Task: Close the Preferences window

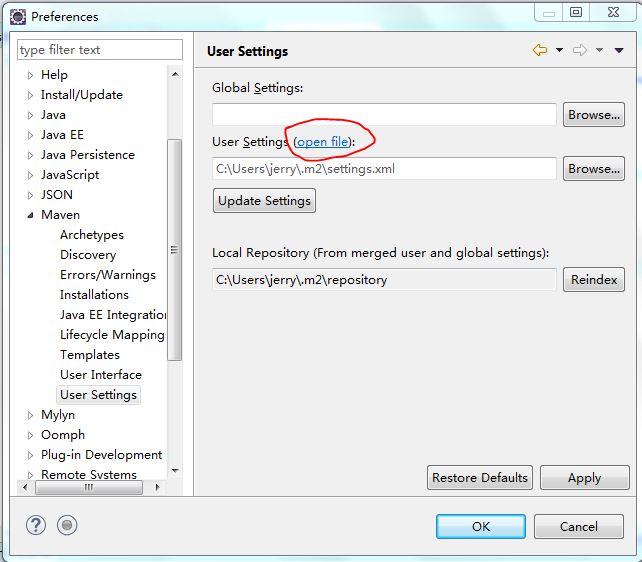Action: [613, 12]
